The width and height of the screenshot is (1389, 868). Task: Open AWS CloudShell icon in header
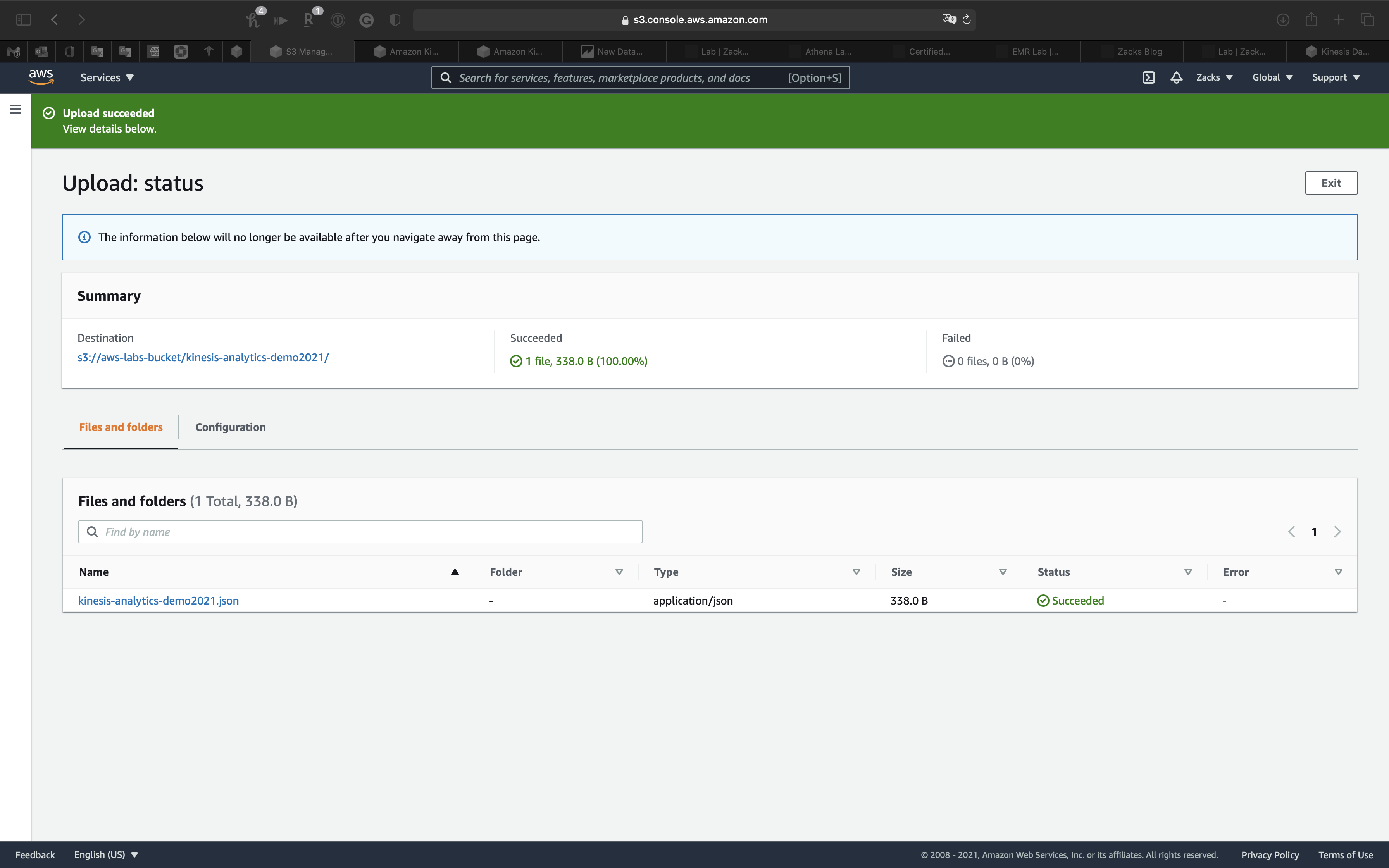pyautogui.click(x=1148, y=77)
